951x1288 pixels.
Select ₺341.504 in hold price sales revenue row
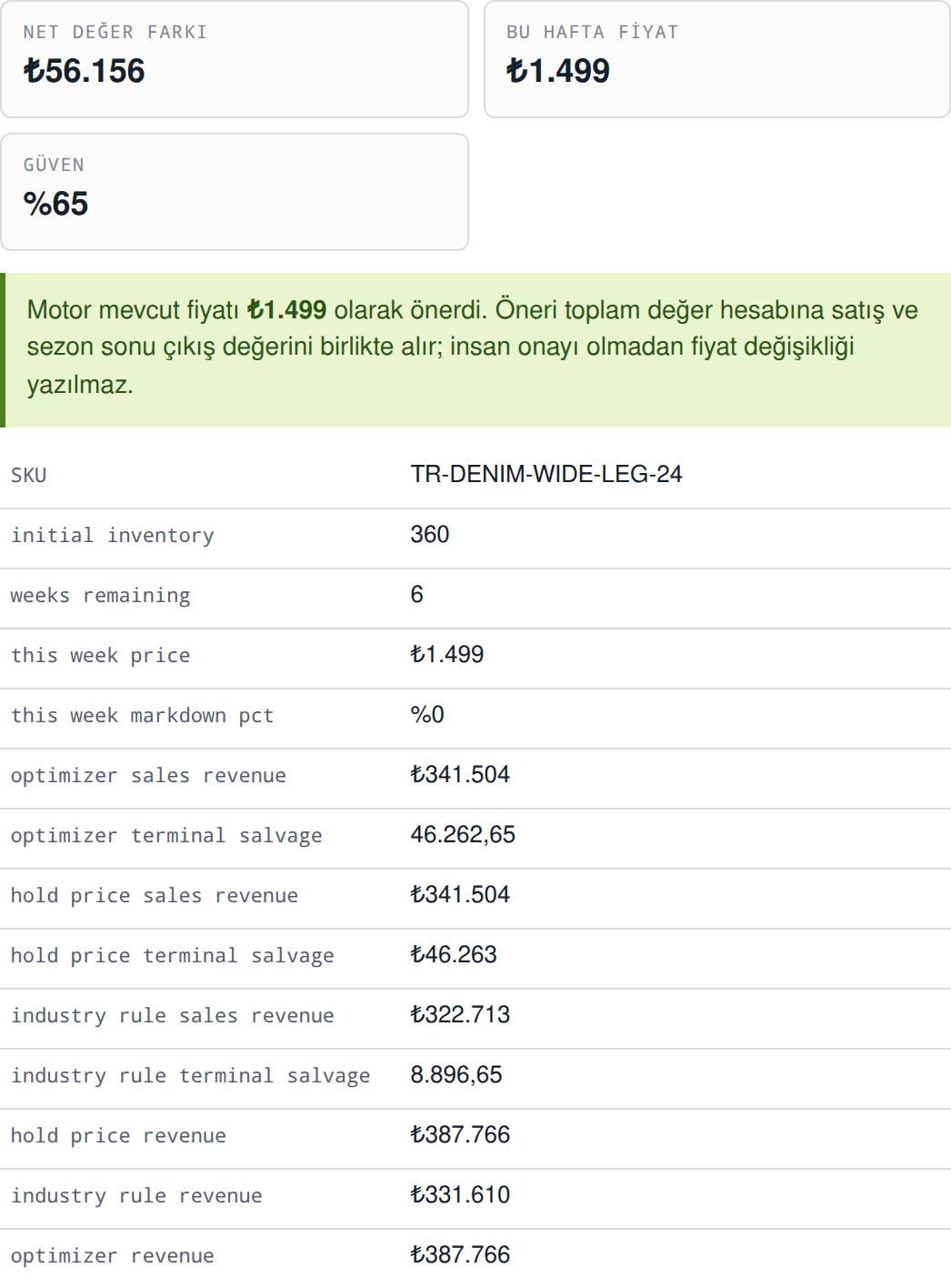pos(460,894)
